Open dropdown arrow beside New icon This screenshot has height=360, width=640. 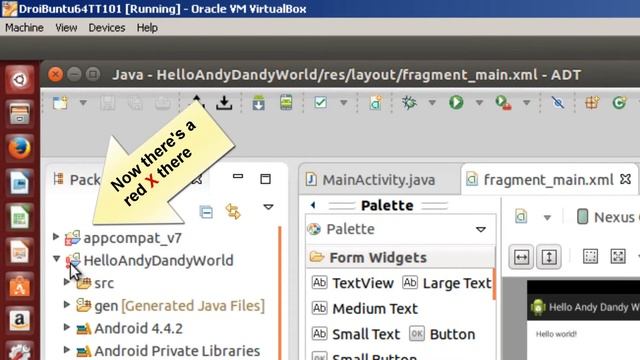tap(83, 103)
